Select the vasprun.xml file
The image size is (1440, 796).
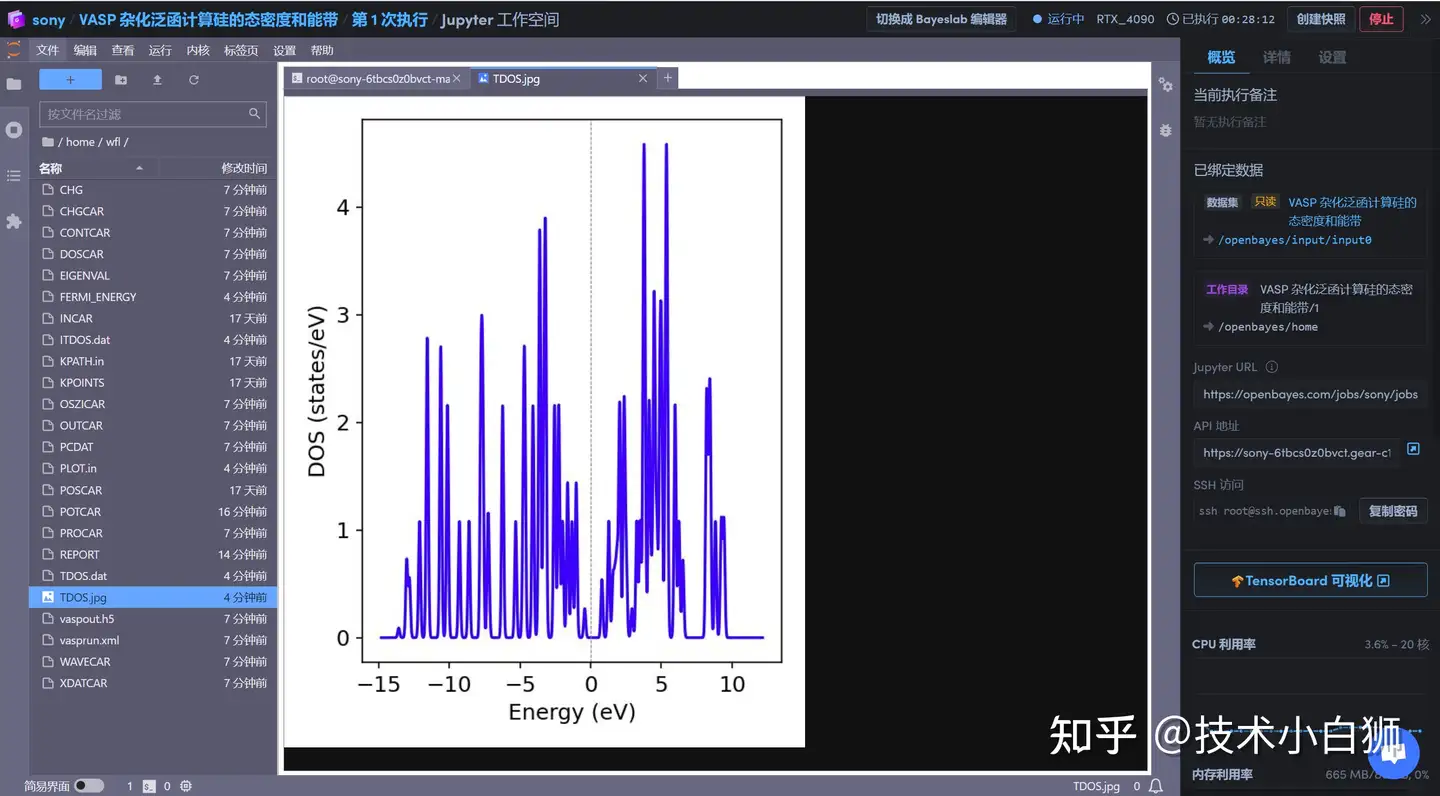(154, 640)
